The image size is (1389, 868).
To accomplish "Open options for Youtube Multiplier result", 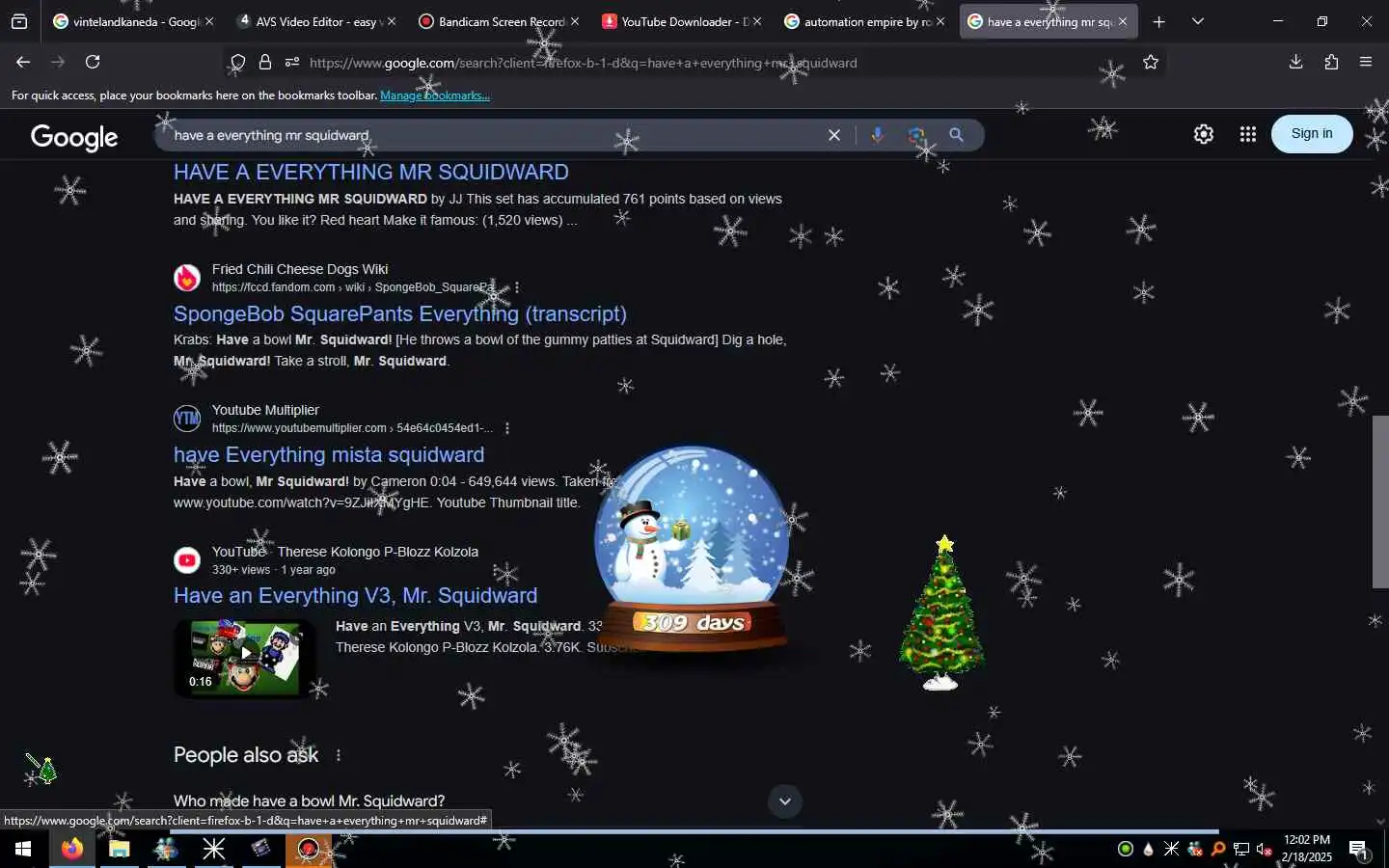I will 507,428.
